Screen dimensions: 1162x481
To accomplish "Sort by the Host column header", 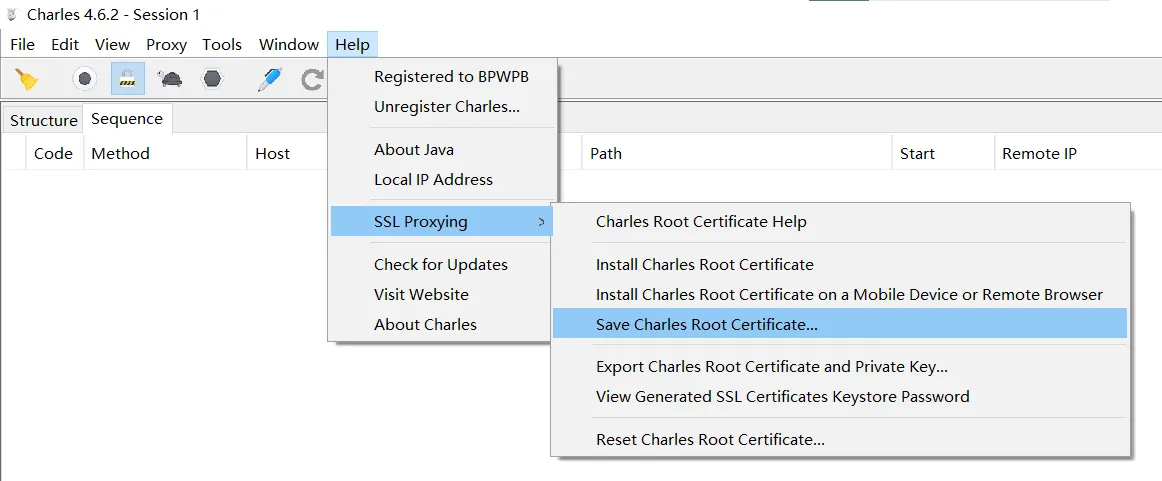I will pyautogui.click(x=288, y=153).
